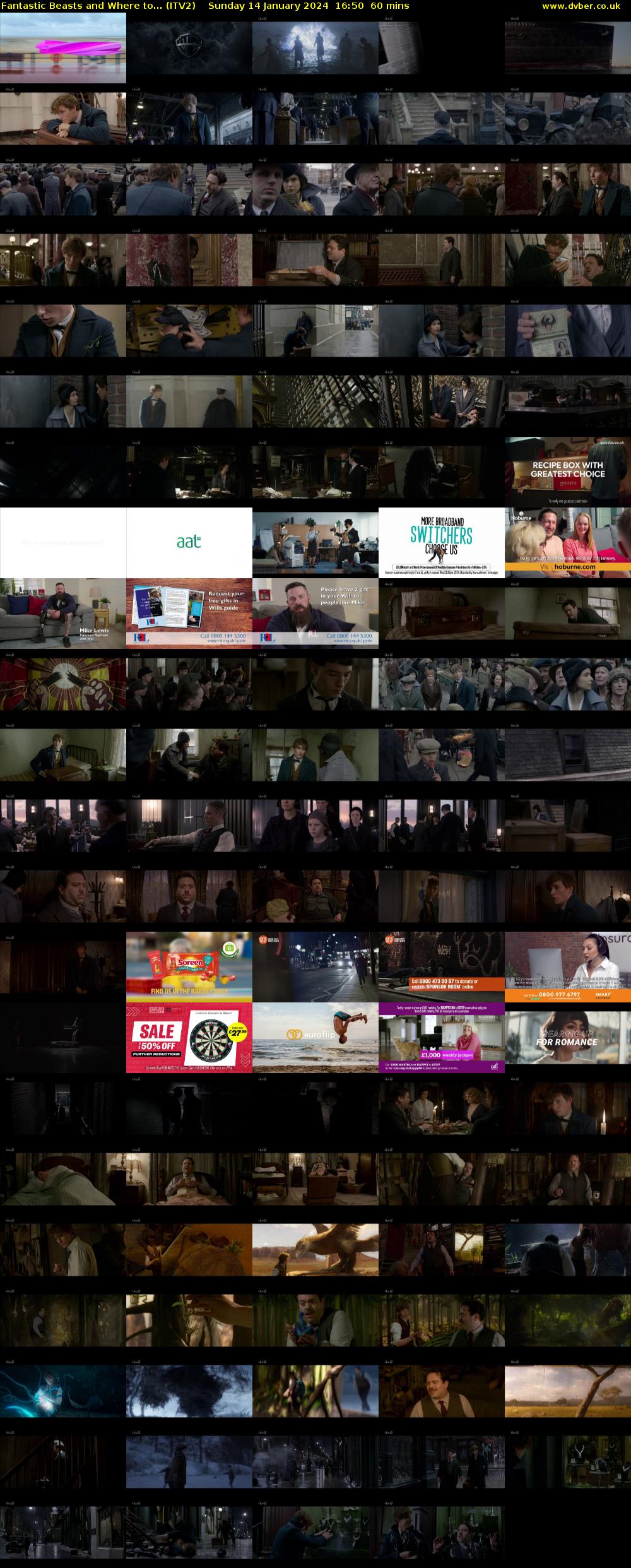Open the 'Gearing Up For Romance' thumbnail
Image resolution: width=631 pixels, height=1568 pixels.
[x=568, y=1038]
